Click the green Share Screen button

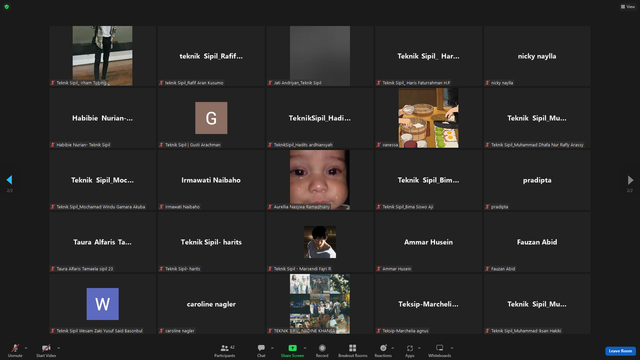pyautogui.click(x=292, y=350)
